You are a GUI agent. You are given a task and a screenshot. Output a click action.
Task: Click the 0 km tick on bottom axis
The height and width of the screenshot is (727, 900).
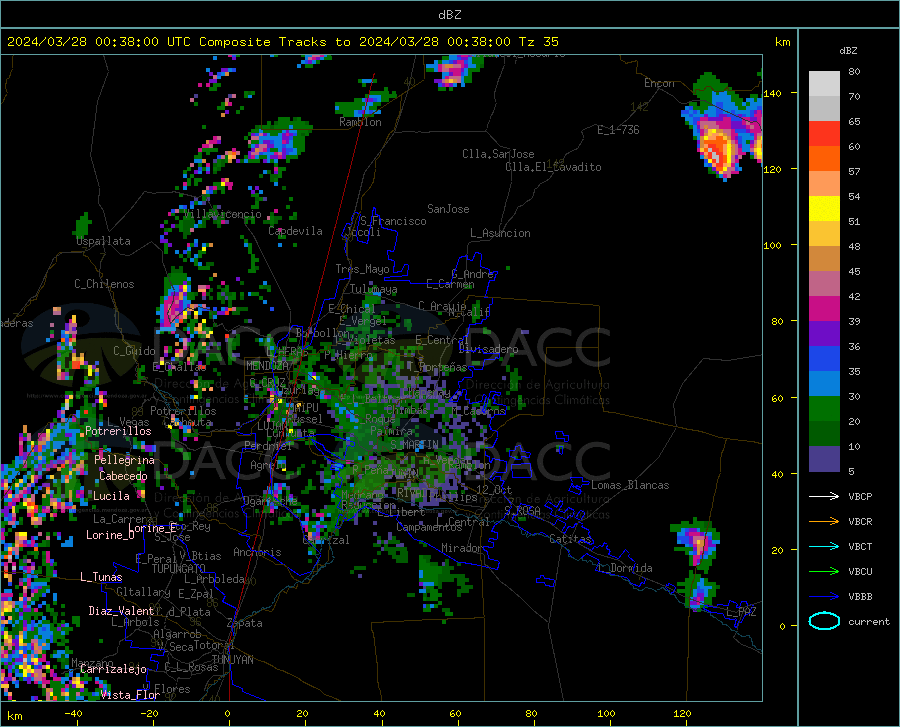[228, 713]
